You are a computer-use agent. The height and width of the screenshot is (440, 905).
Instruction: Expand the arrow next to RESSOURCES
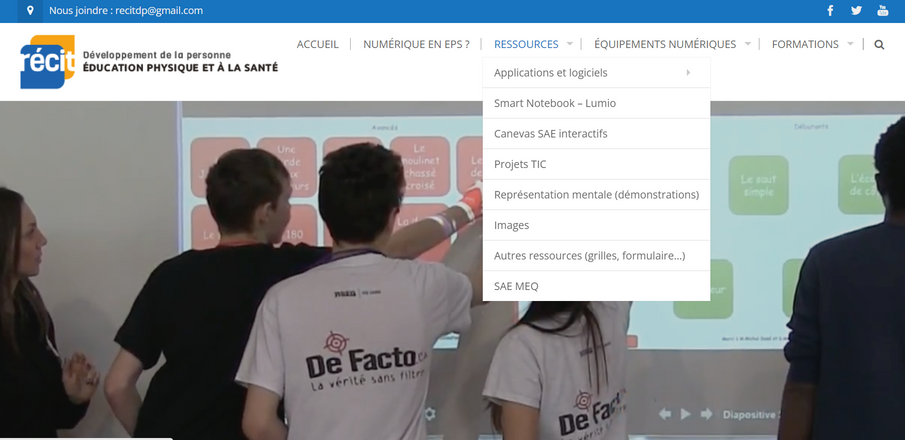tap(570, 44)
